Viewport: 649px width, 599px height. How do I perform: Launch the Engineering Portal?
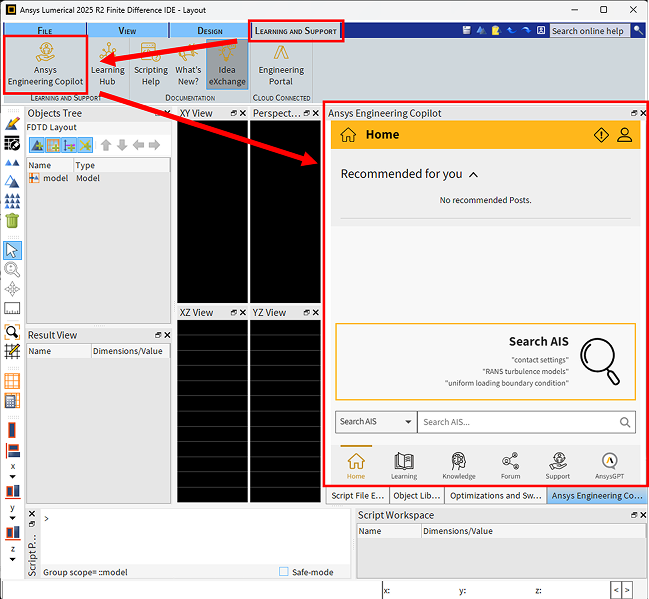pyautogui.click(x=281, y=64)
